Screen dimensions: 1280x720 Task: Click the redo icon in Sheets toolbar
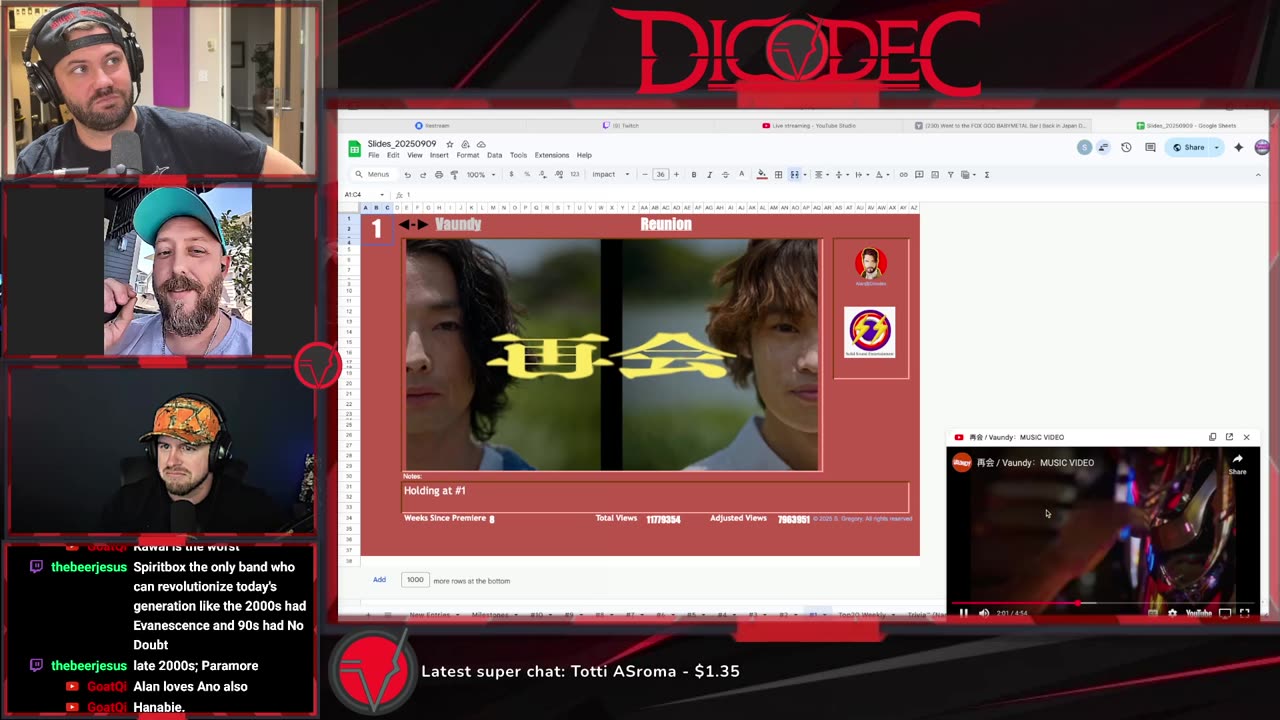[423, 175]
